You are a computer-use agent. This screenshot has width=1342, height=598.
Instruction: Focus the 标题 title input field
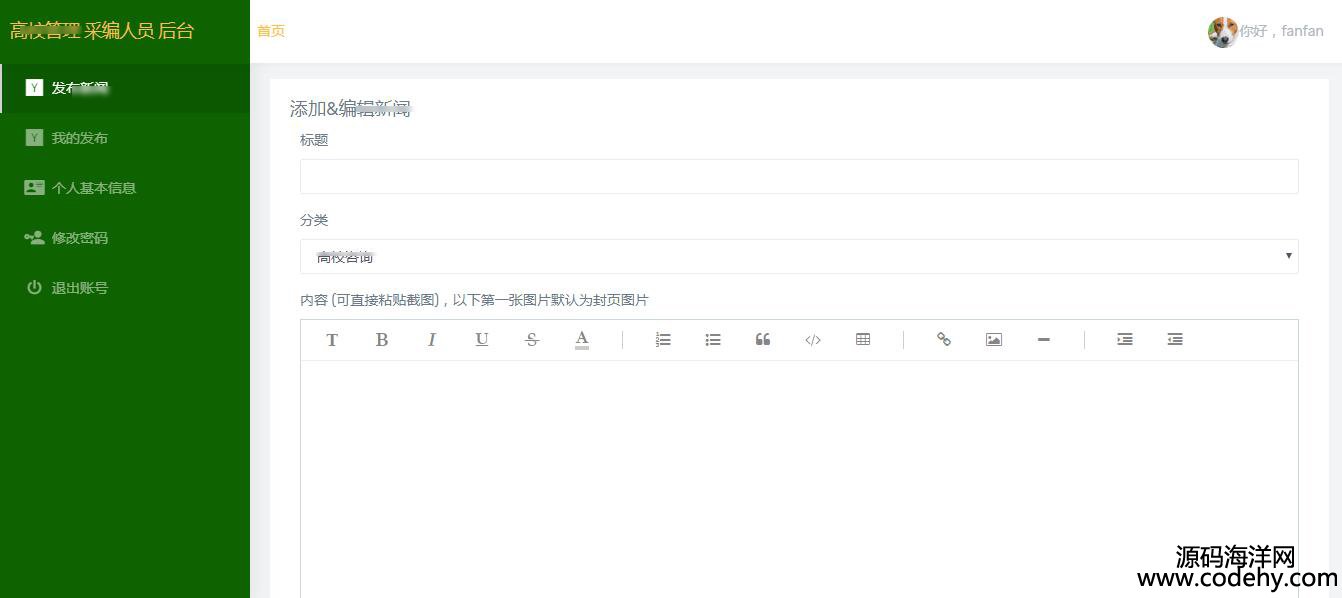point(799,176)
